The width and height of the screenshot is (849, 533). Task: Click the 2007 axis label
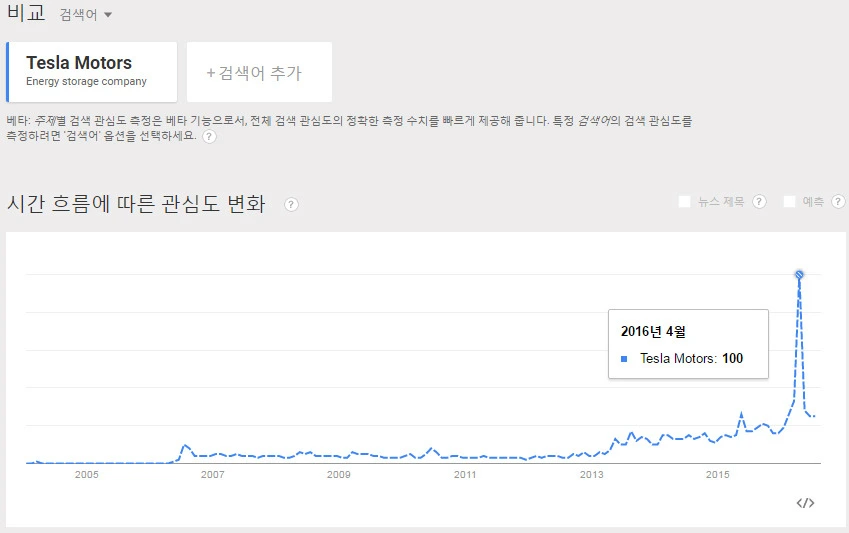(x=213, y=474)
